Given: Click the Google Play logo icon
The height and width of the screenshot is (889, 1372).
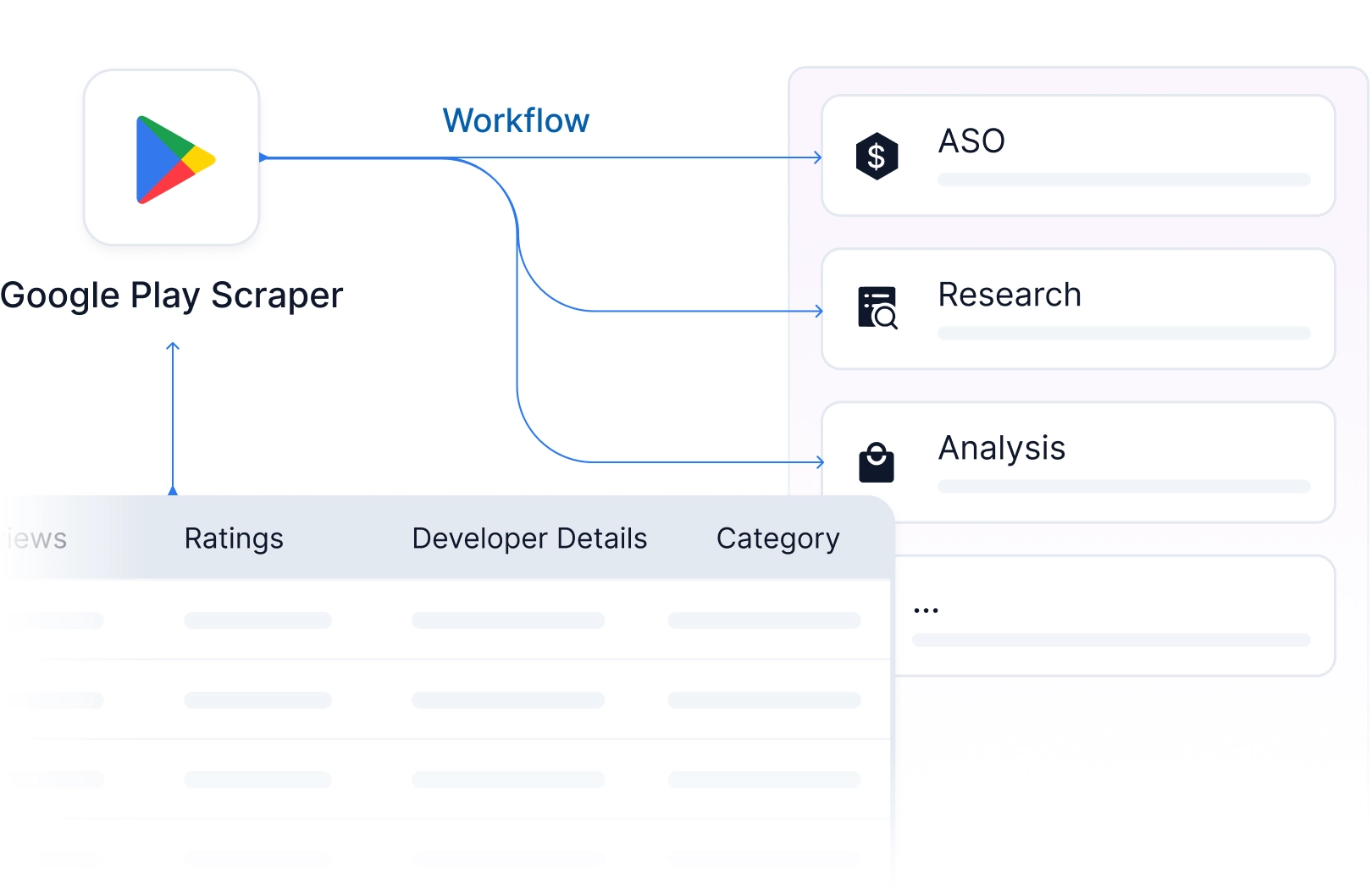Looking at the screenshot, I should click(x=175, y=159).
